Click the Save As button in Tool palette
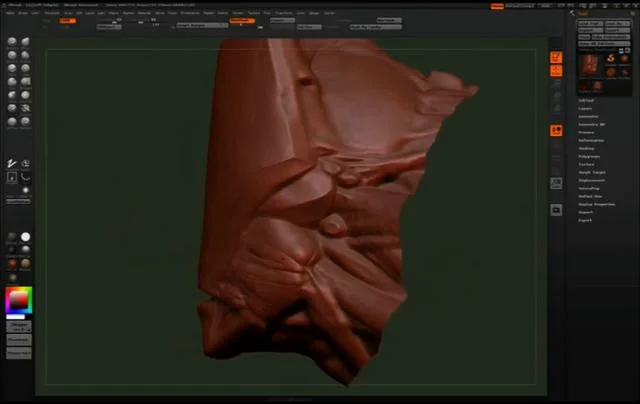 coord(618,23)
